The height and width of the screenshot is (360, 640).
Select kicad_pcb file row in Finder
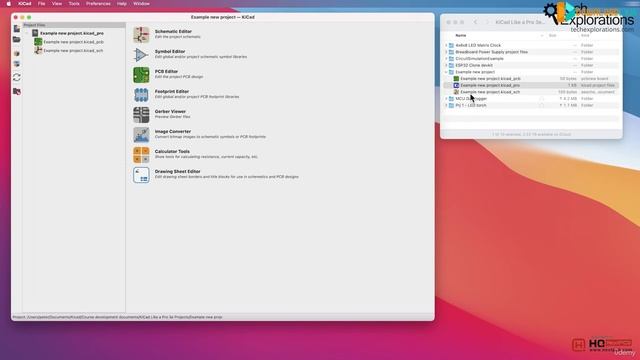coord(531,78)
